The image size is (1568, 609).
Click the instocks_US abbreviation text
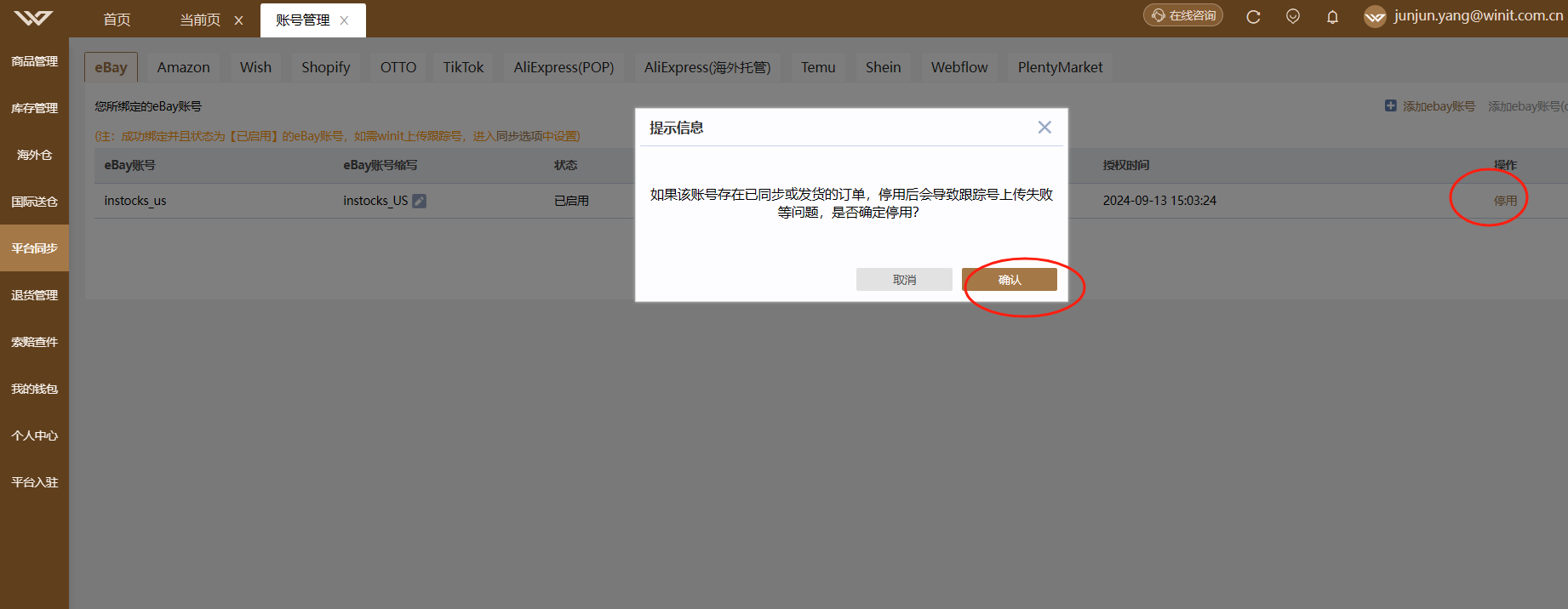(x=375, y=201)
